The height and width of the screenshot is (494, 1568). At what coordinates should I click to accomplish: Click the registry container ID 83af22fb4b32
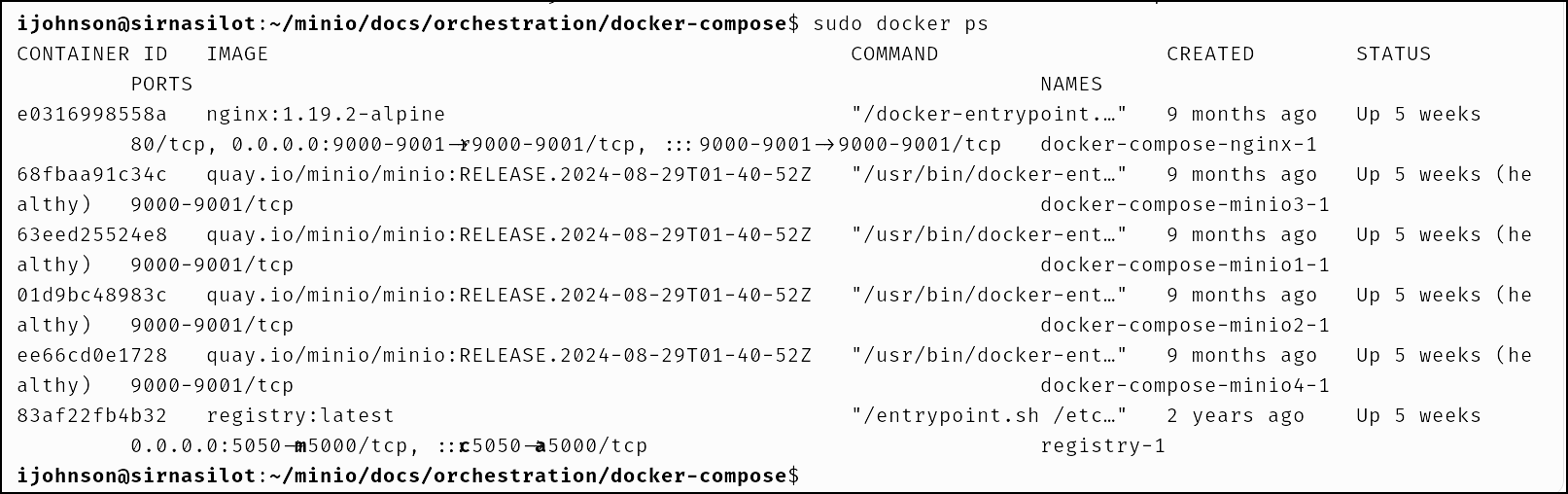(x=91, y=416)
